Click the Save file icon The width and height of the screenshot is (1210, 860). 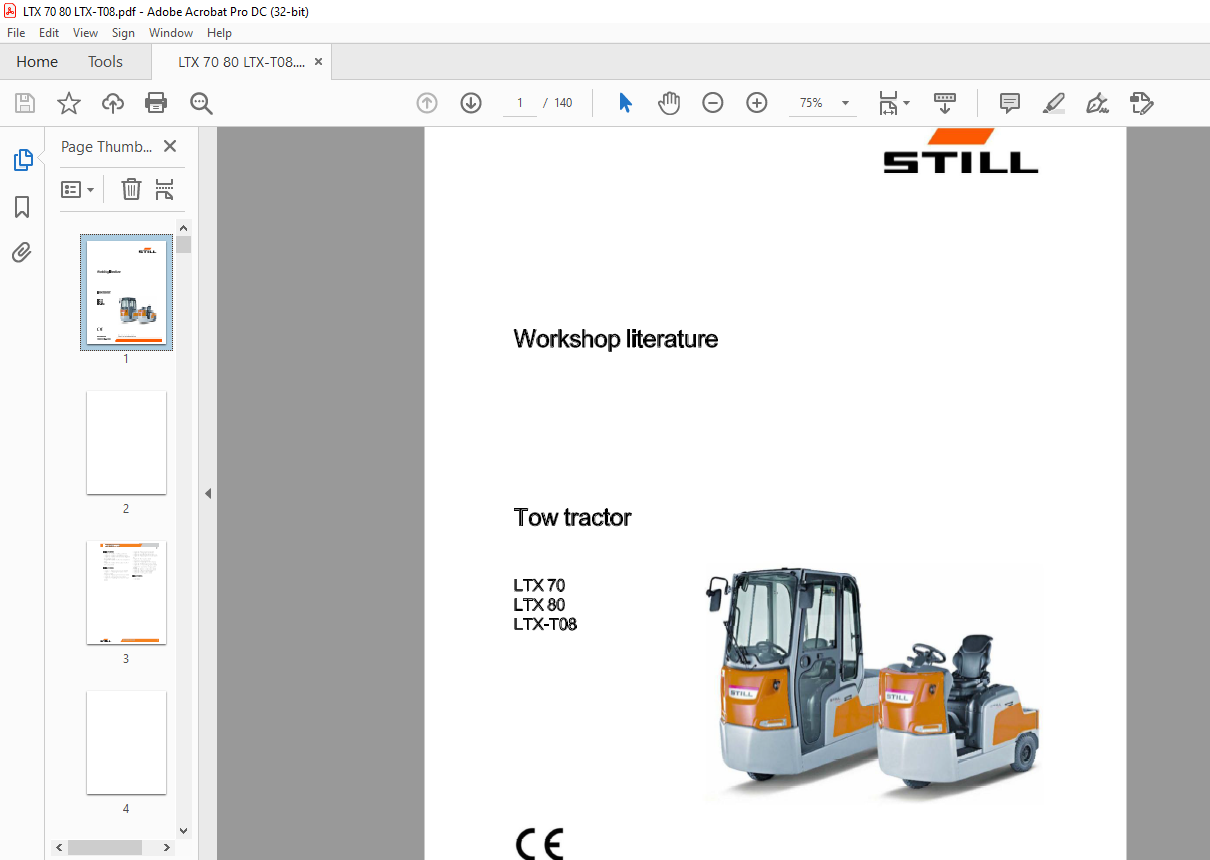click(x=25, y=103)
